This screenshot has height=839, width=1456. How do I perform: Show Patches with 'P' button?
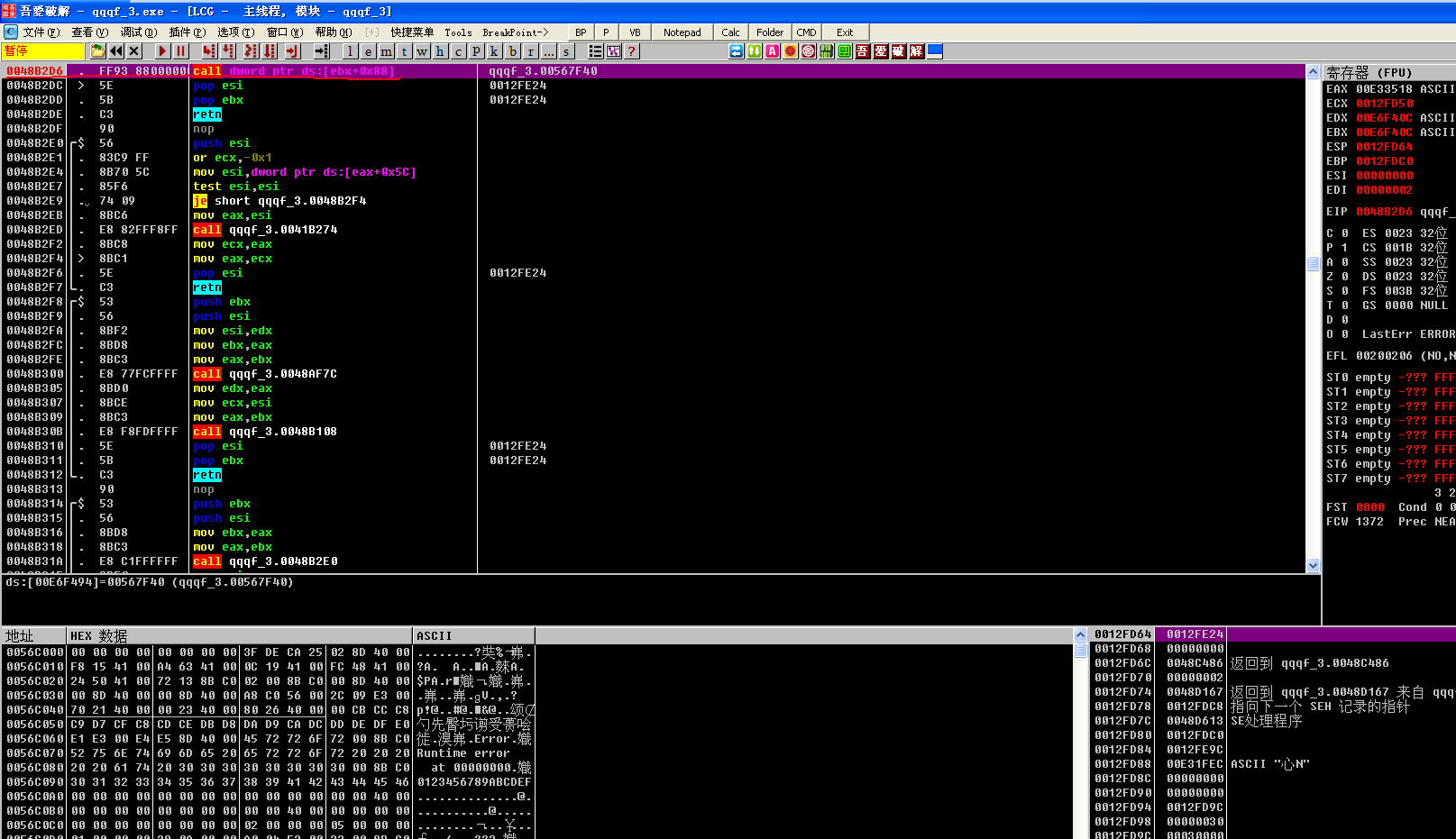coord(476,51)
